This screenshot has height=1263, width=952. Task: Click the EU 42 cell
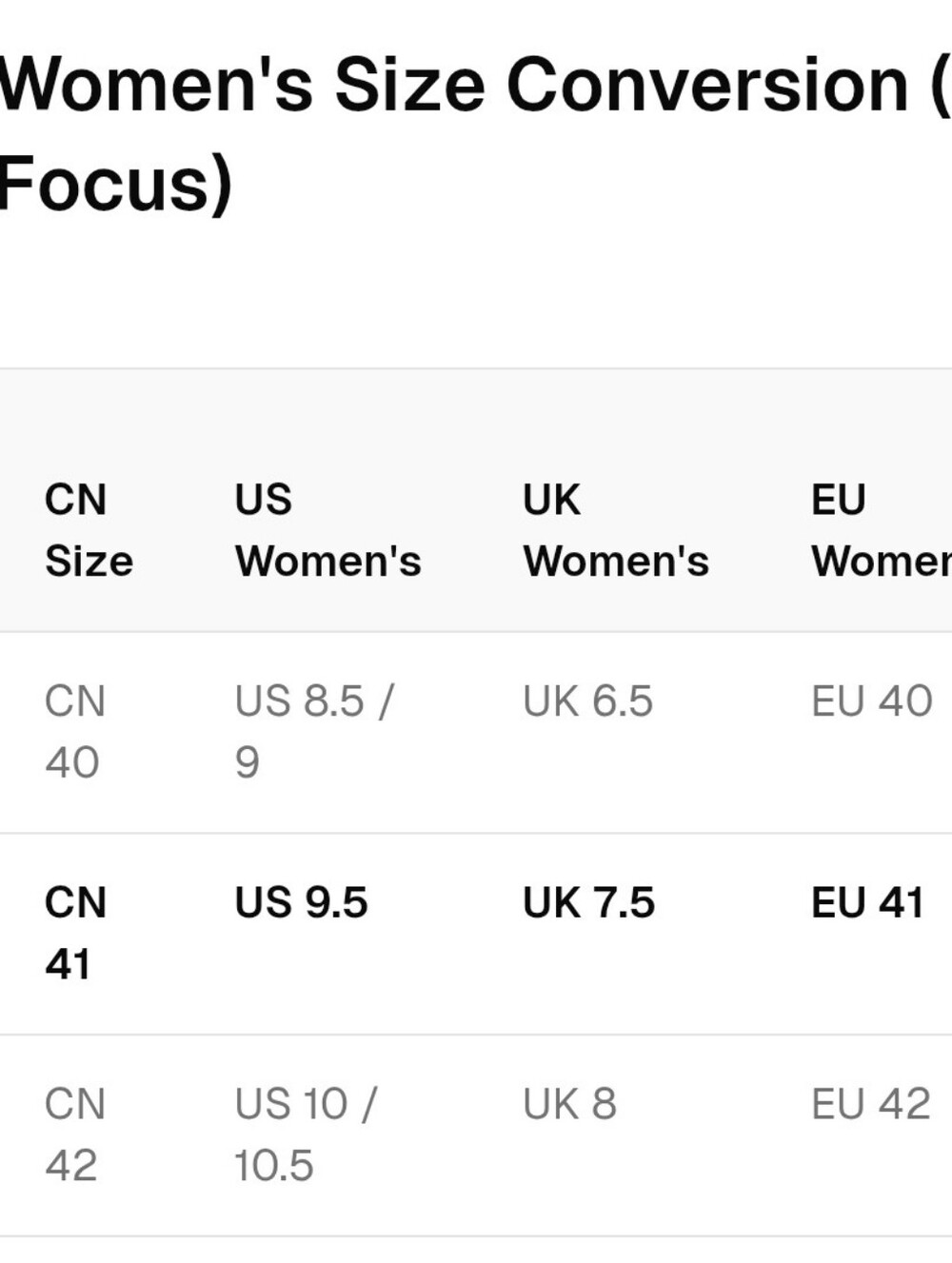(870, 1105)
